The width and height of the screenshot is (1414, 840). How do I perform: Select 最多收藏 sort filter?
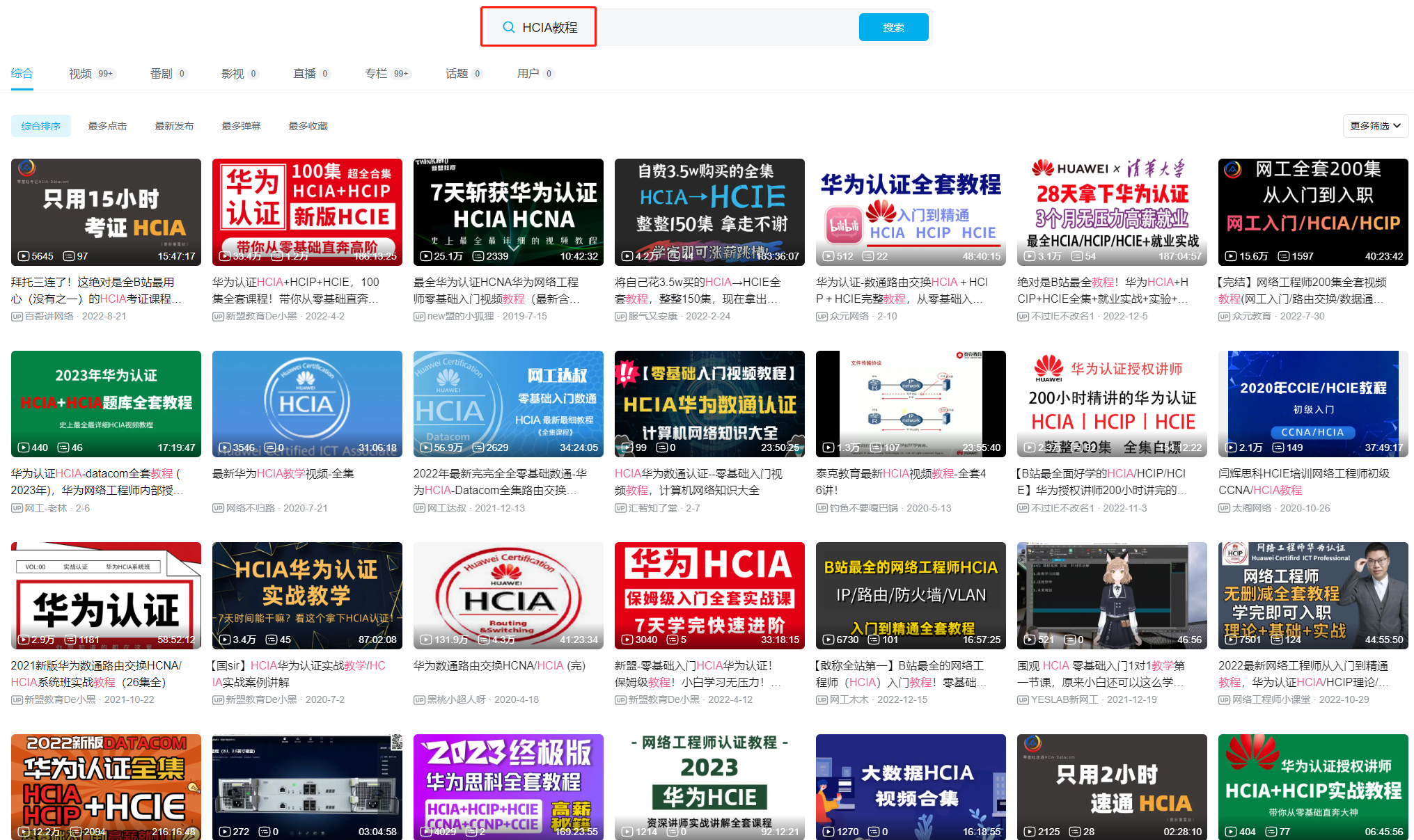[308, 126]
